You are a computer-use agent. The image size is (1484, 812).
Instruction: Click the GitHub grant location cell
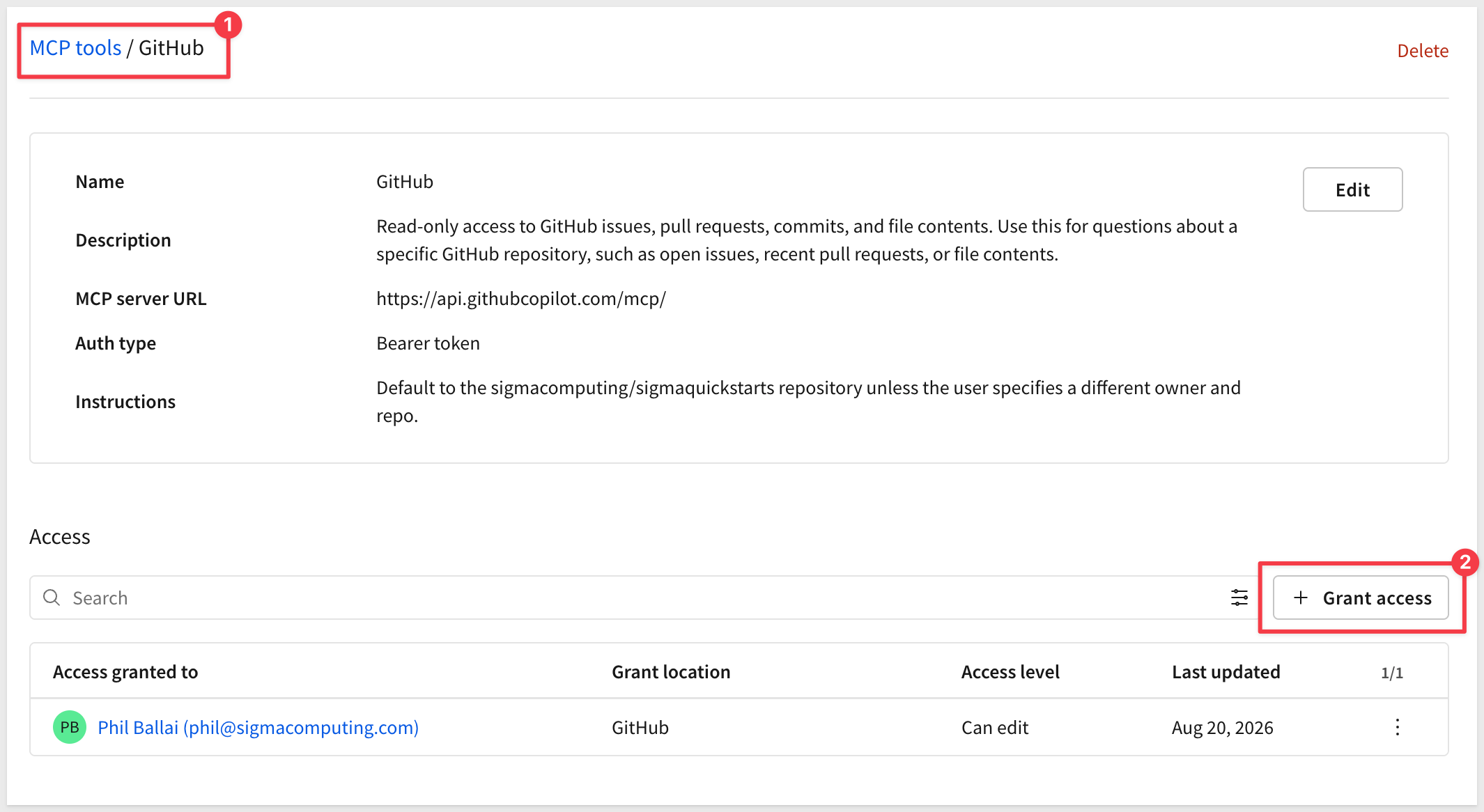click(640, 728)
